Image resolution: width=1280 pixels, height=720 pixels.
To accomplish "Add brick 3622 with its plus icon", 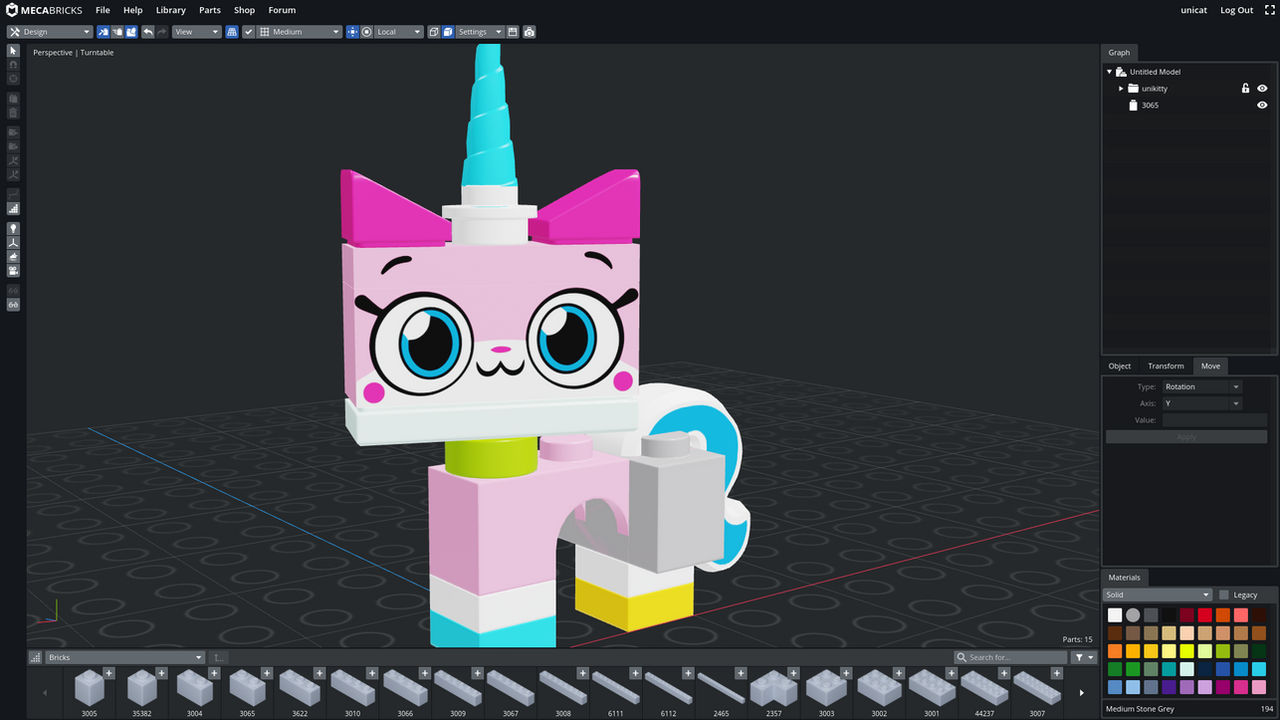I will coord(319,673).
